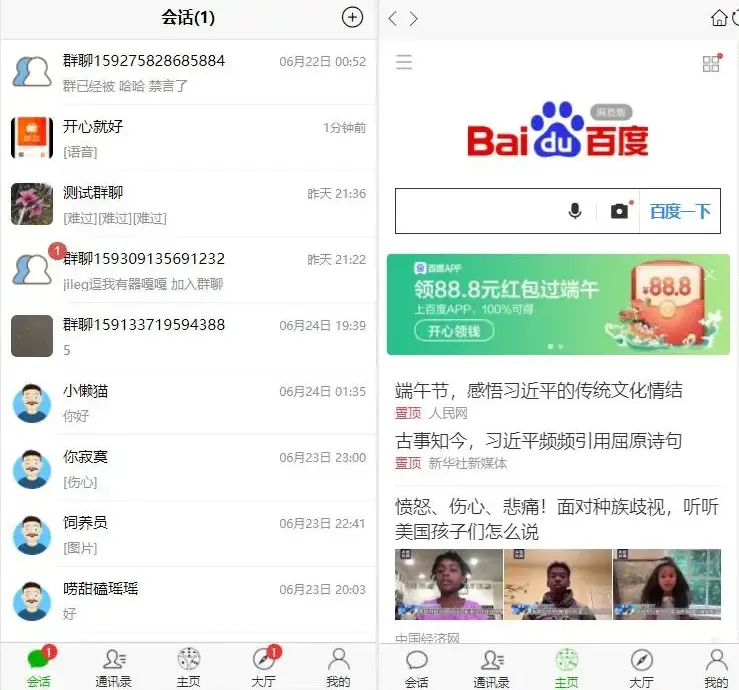This screenshot has width=739, height=690.
Task: Open the 领88.8元红包过端午 banner
Action: 558,304
